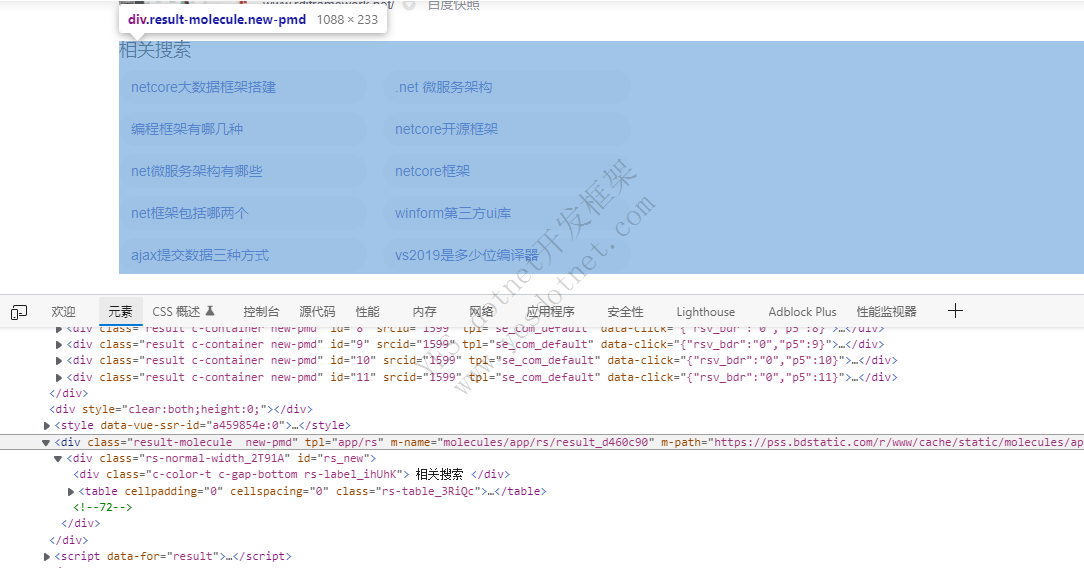Open the 内存 tab
The width and height of the screenshot is (1084, 568).
point(424,312)
